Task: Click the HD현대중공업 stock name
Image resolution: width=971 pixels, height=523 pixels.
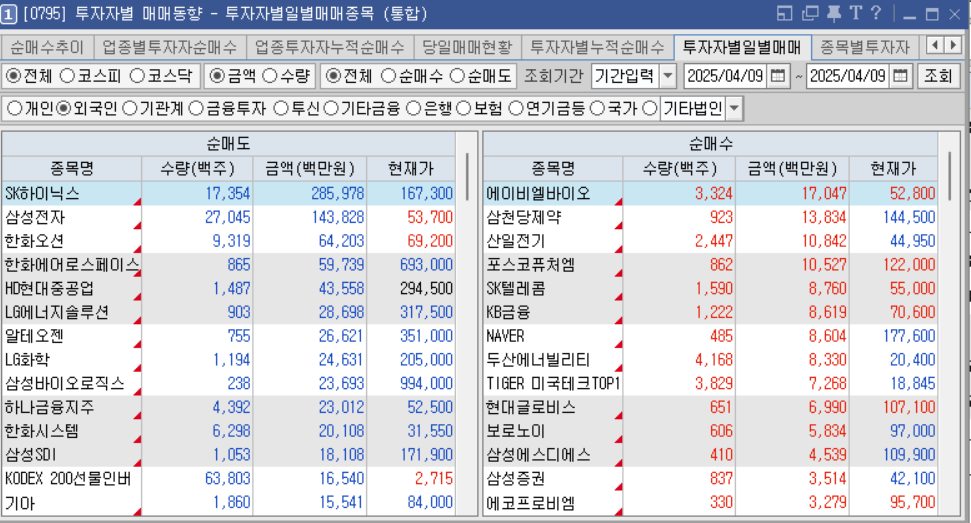Action: pos(50,288)
